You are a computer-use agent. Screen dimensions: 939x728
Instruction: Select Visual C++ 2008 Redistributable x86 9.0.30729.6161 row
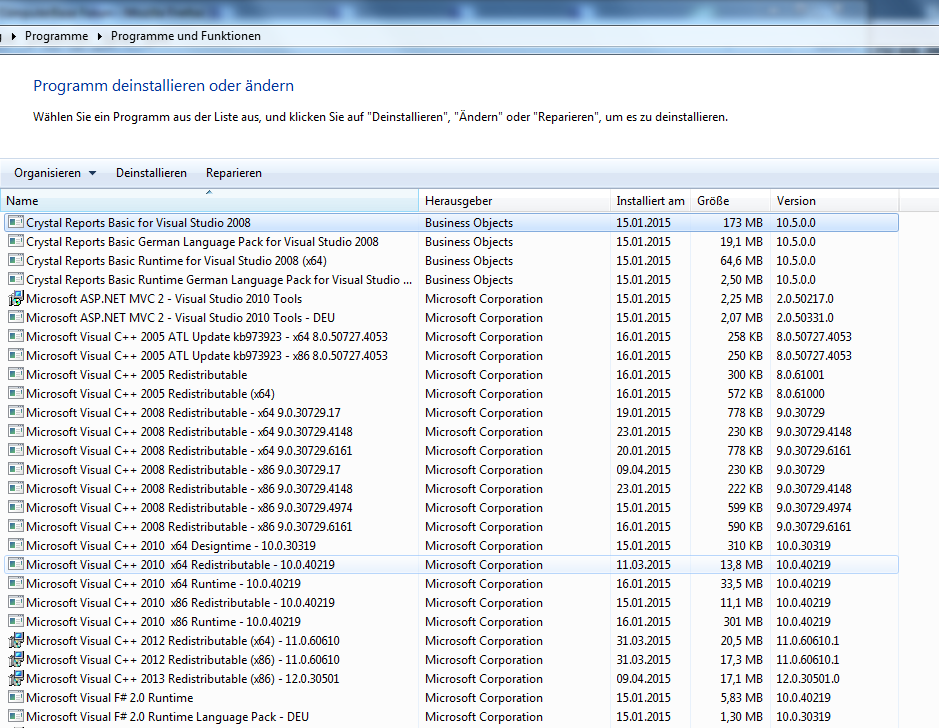(452, 527)
